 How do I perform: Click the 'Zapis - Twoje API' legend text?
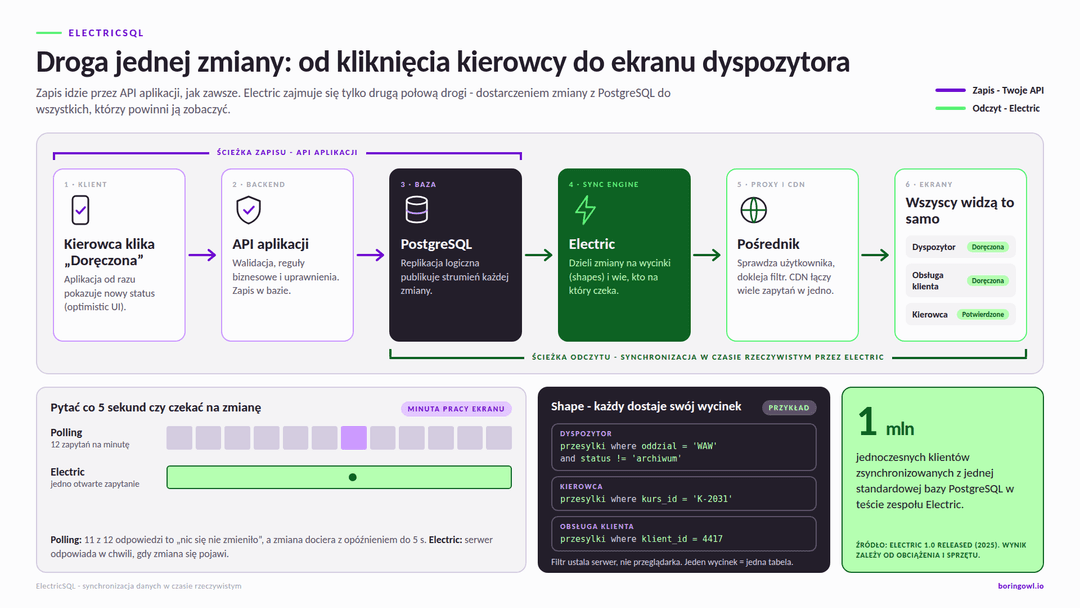[1008, 90]
